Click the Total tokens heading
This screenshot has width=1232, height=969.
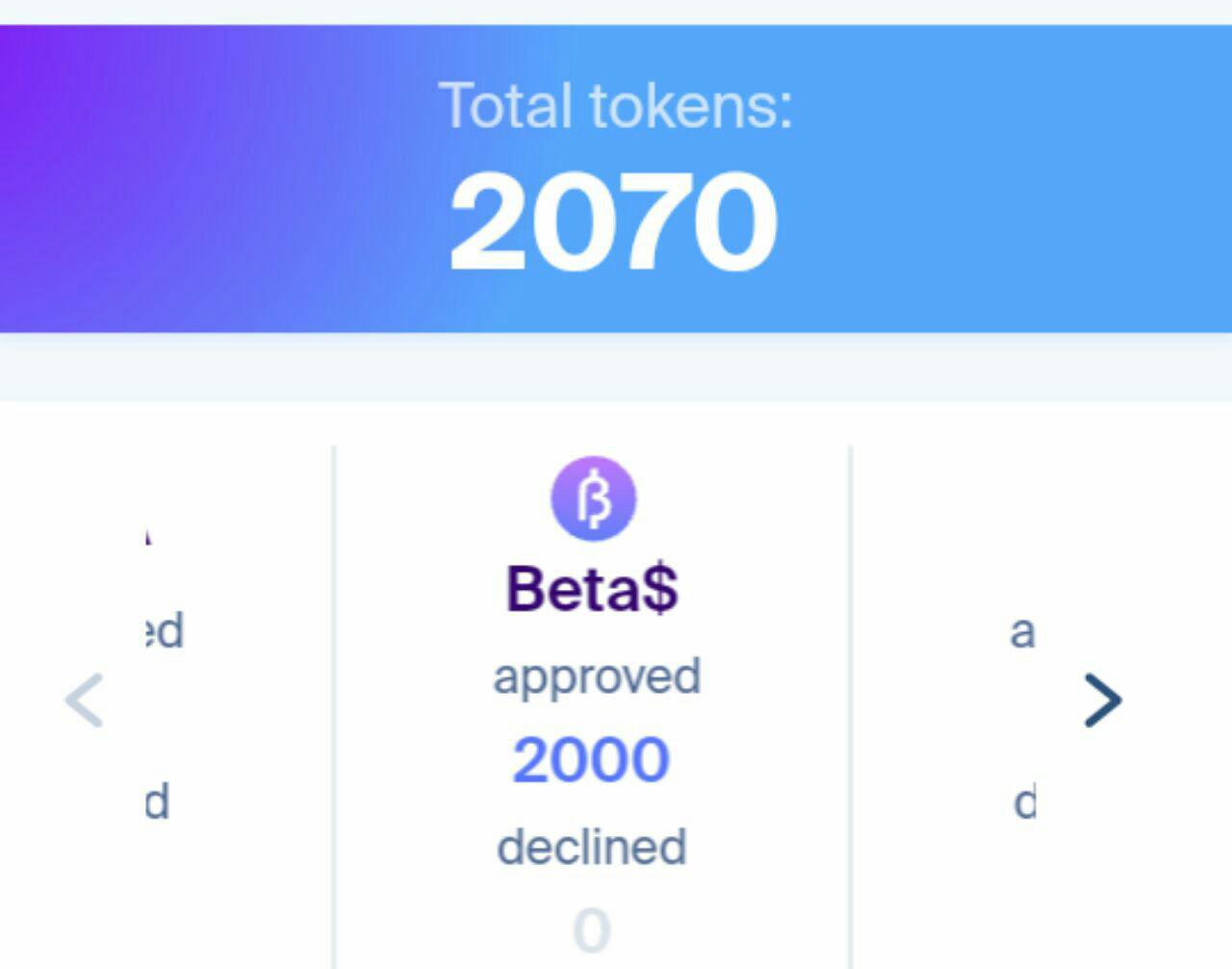point(616,105)
